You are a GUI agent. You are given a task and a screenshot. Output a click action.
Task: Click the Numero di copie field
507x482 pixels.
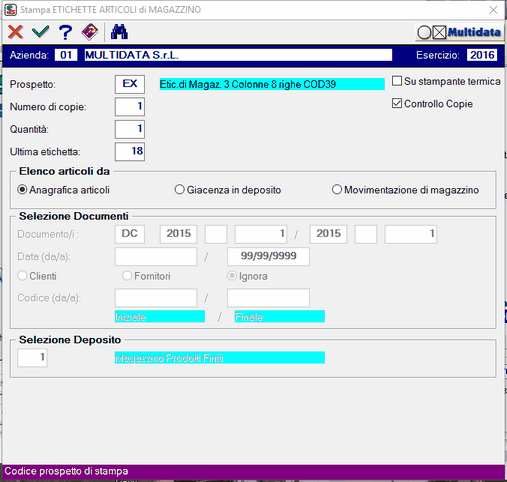tap(130, 107)
